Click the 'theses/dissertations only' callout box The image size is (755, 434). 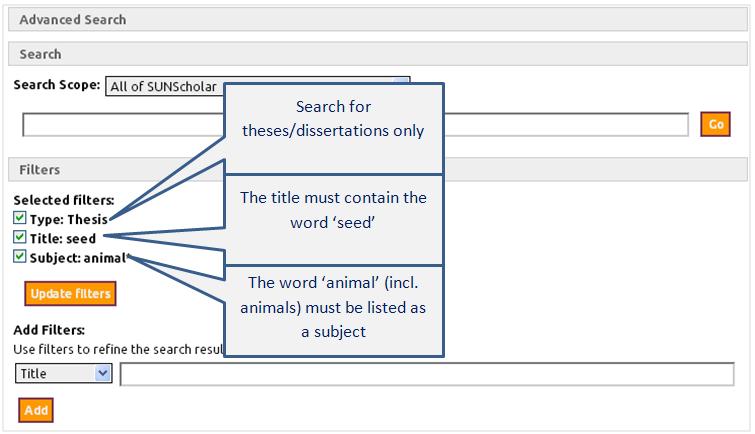pyautogui.click(x=333, y=119)
